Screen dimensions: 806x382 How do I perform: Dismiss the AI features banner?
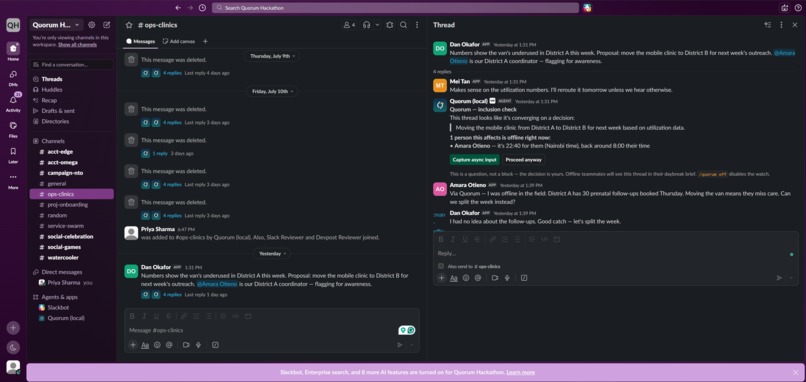coord(796,372)
